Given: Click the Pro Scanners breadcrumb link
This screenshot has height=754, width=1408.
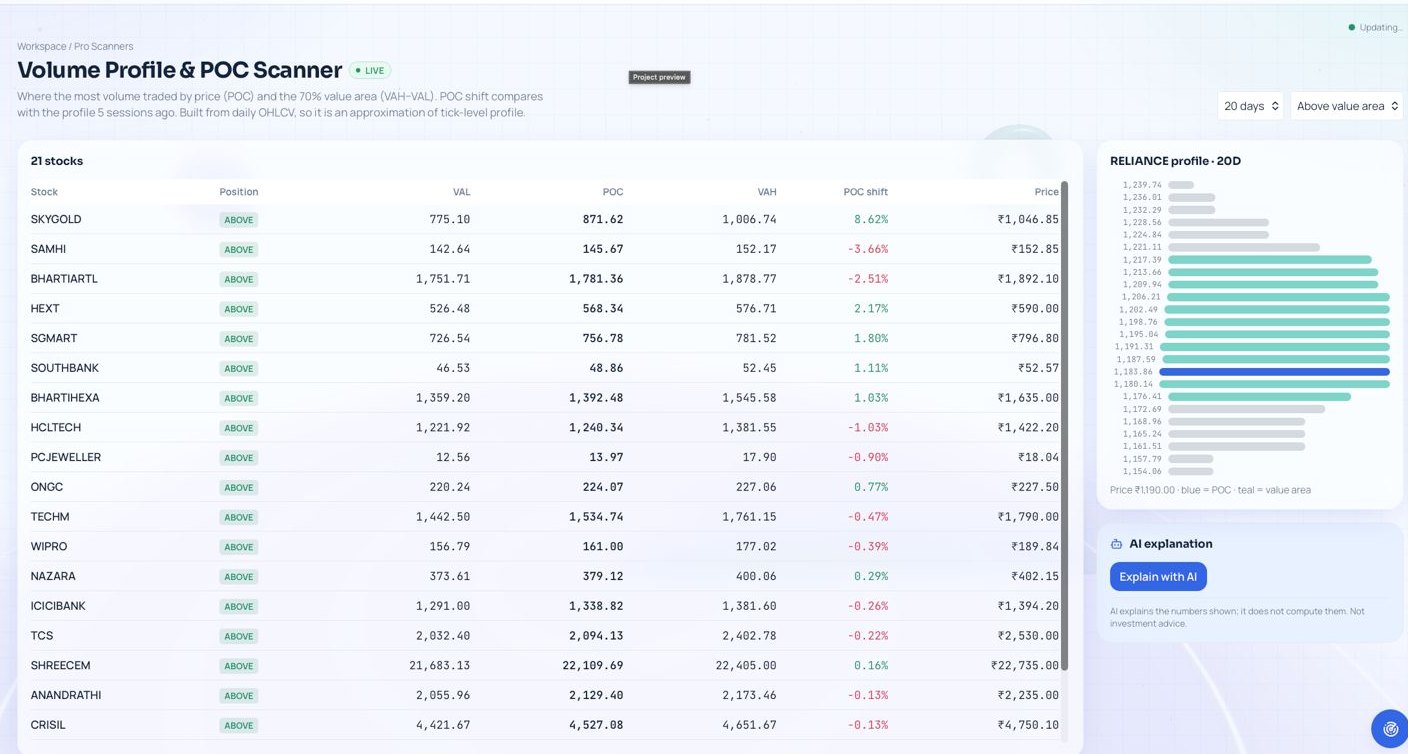Looking at the screenshot, I should point(103,47).
